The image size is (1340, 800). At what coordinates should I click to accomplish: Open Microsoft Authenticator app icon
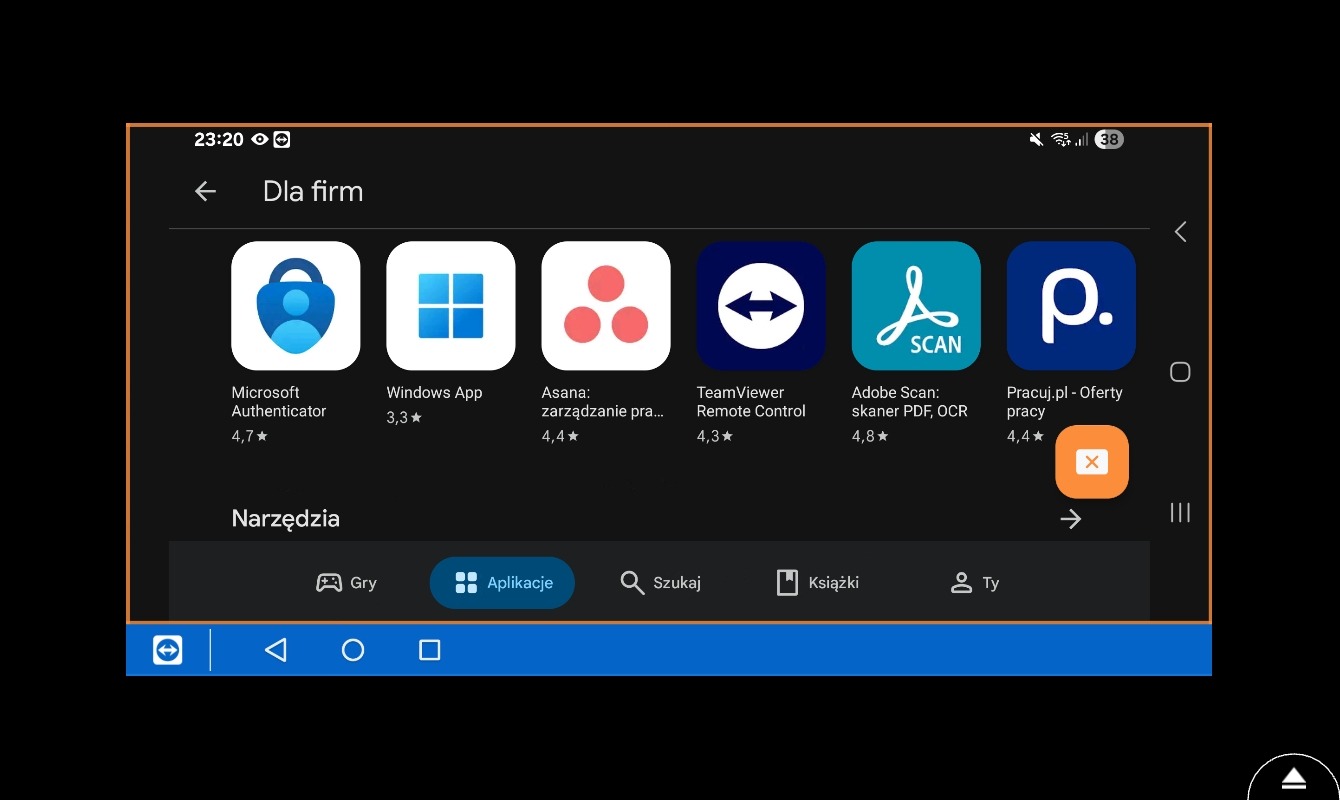pyautogui.click(x=295, y=306)
